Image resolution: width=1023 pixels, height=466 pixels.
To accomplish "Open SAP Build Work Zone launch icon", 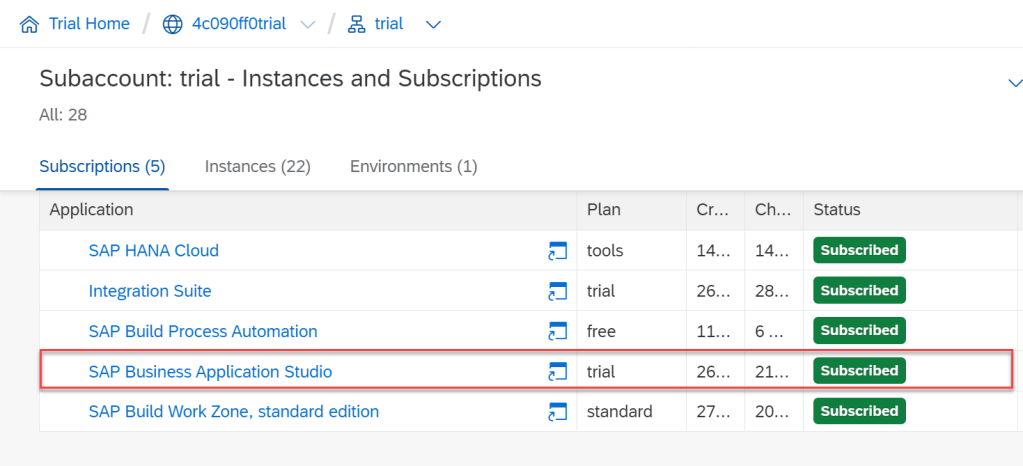I will tap(557, 412).
